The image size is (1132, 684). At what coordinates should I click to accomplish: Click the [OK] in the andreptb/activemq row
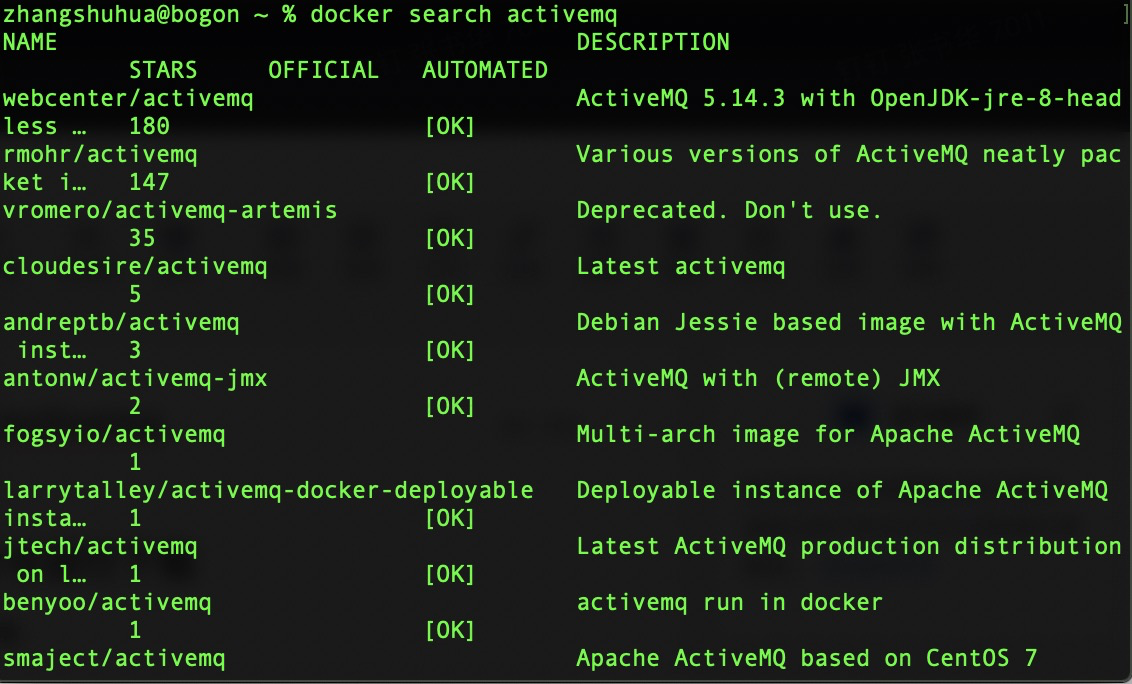(x=450, y=350)
